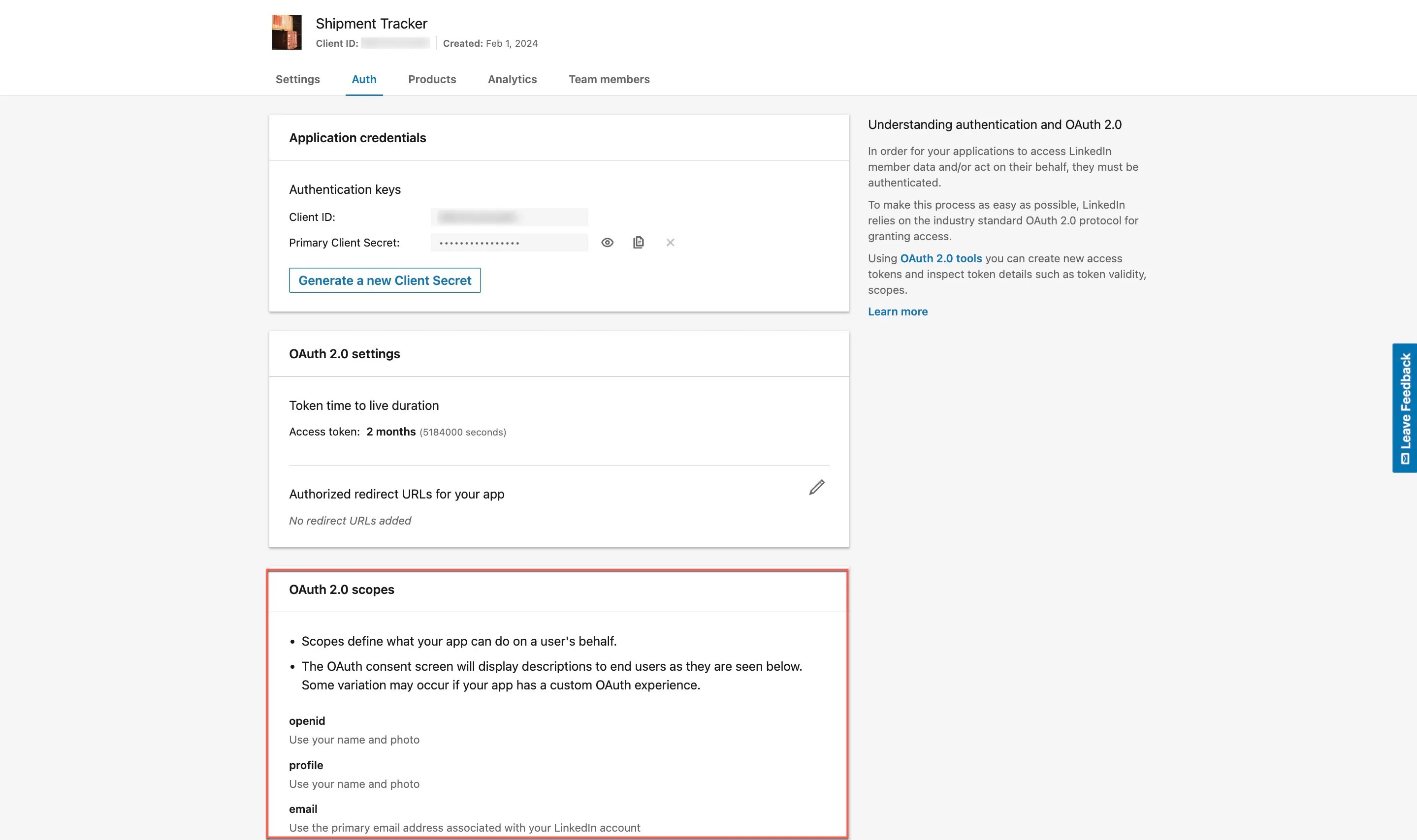Click the '(5184000 seconds)' text

(x=463, y=433)
